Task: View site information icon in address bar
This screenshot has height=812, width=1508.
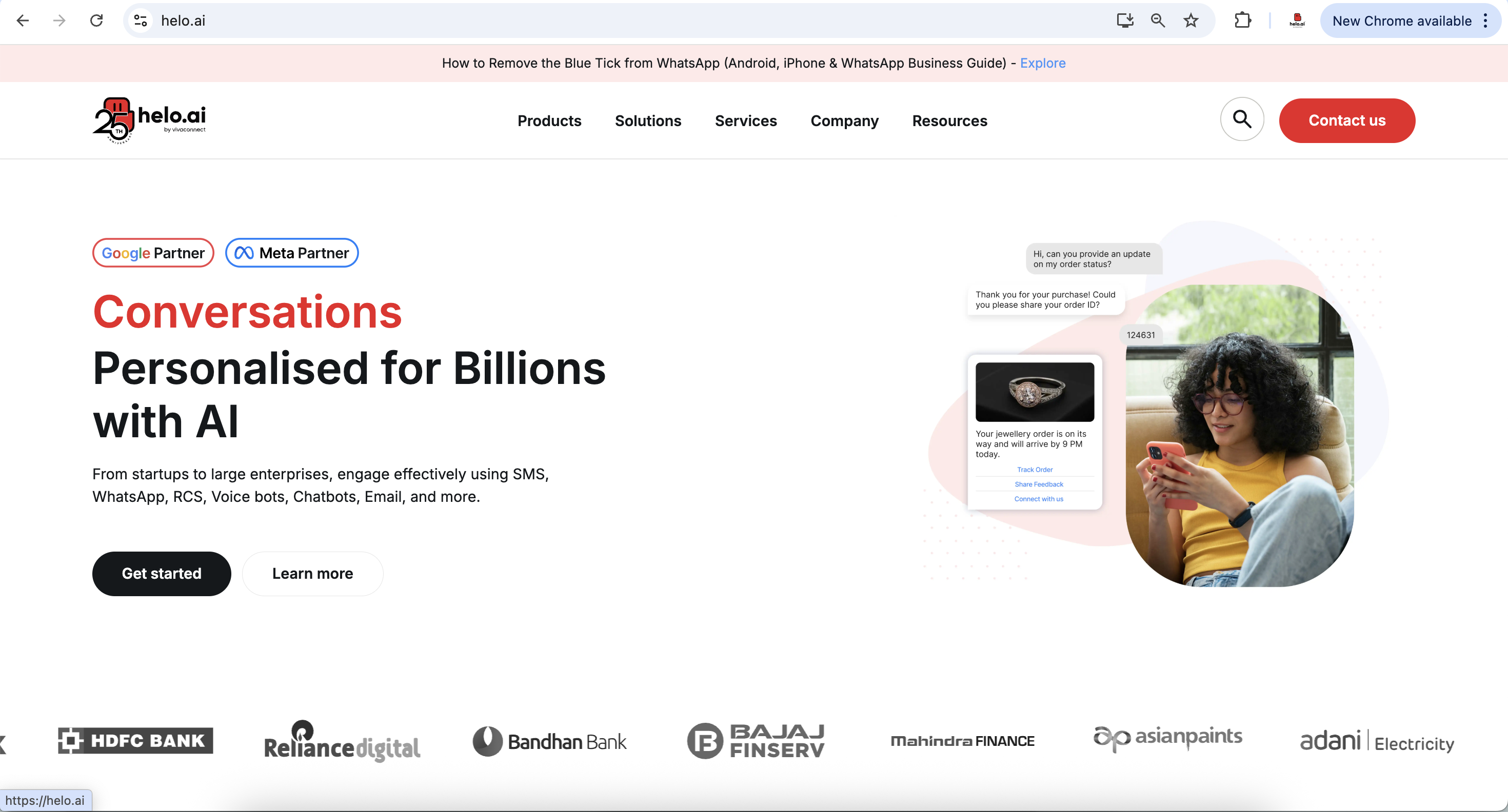Action: (x=141, y=21)
